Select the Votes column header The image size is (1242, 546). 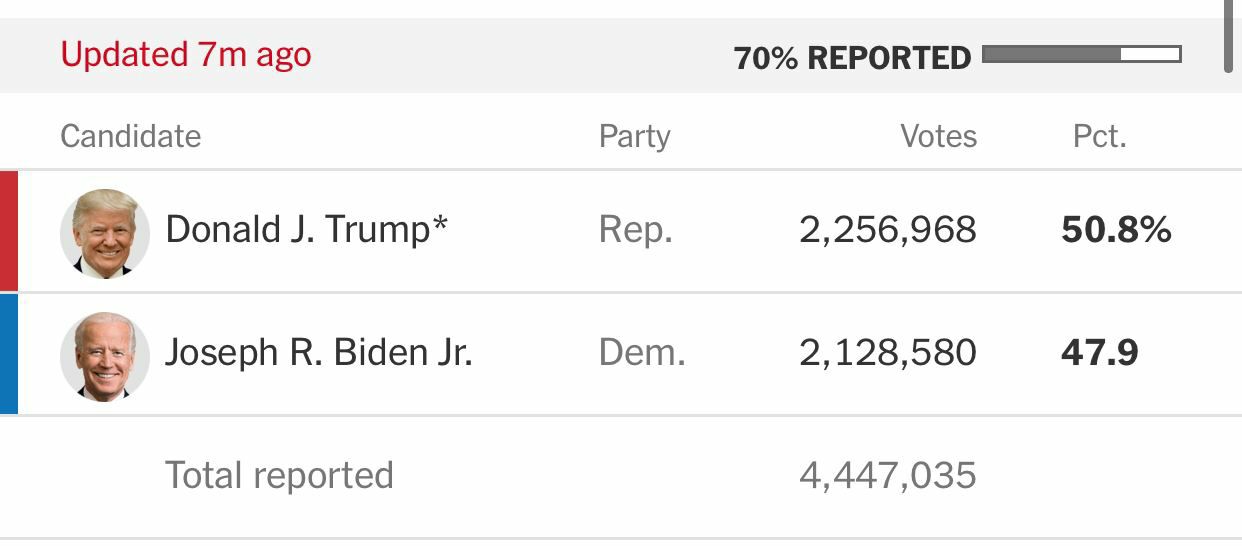(938, 136)
